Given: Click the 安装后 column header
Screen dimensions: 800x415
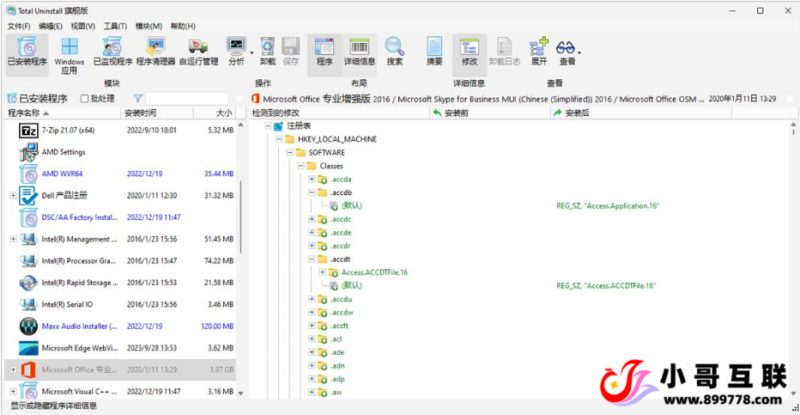Looking at the screenshot, I should click(x=641, y=113).
